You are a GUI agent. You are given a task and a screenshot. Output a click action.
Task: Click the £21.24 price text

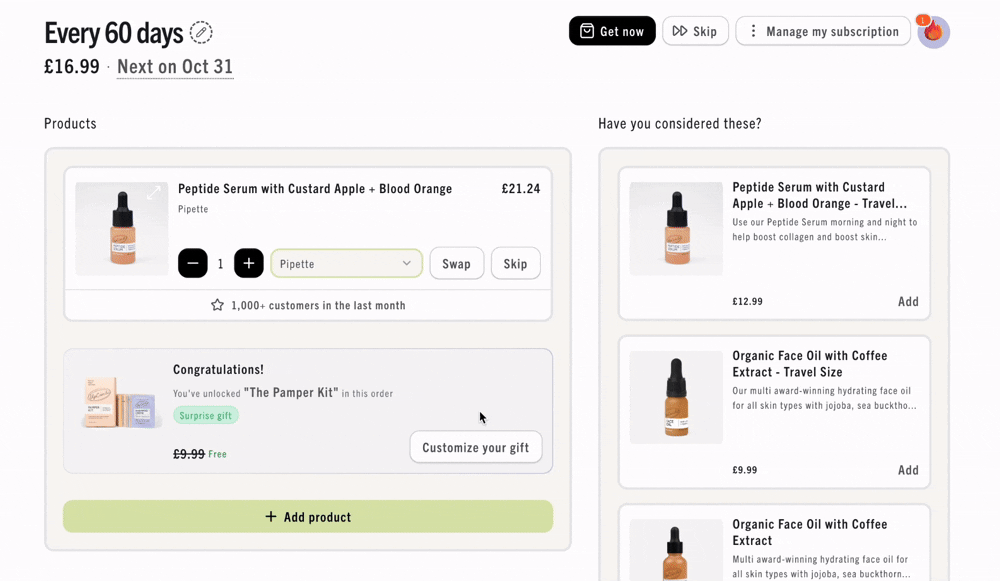pyautogui.click(x=521, y=189)
